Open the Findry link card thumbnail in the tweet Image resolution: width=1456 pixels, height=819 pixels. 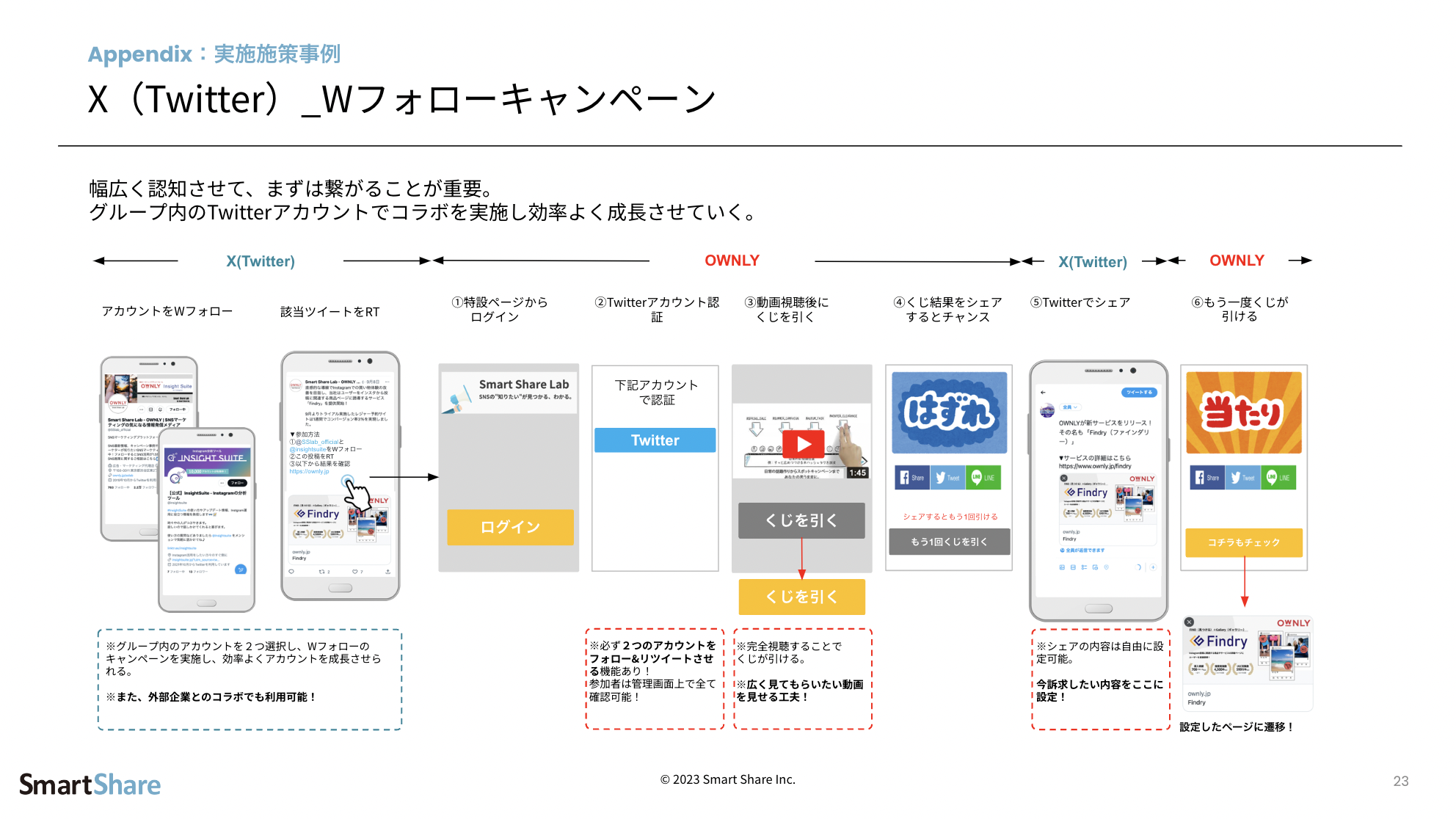tap(1108, 499)
